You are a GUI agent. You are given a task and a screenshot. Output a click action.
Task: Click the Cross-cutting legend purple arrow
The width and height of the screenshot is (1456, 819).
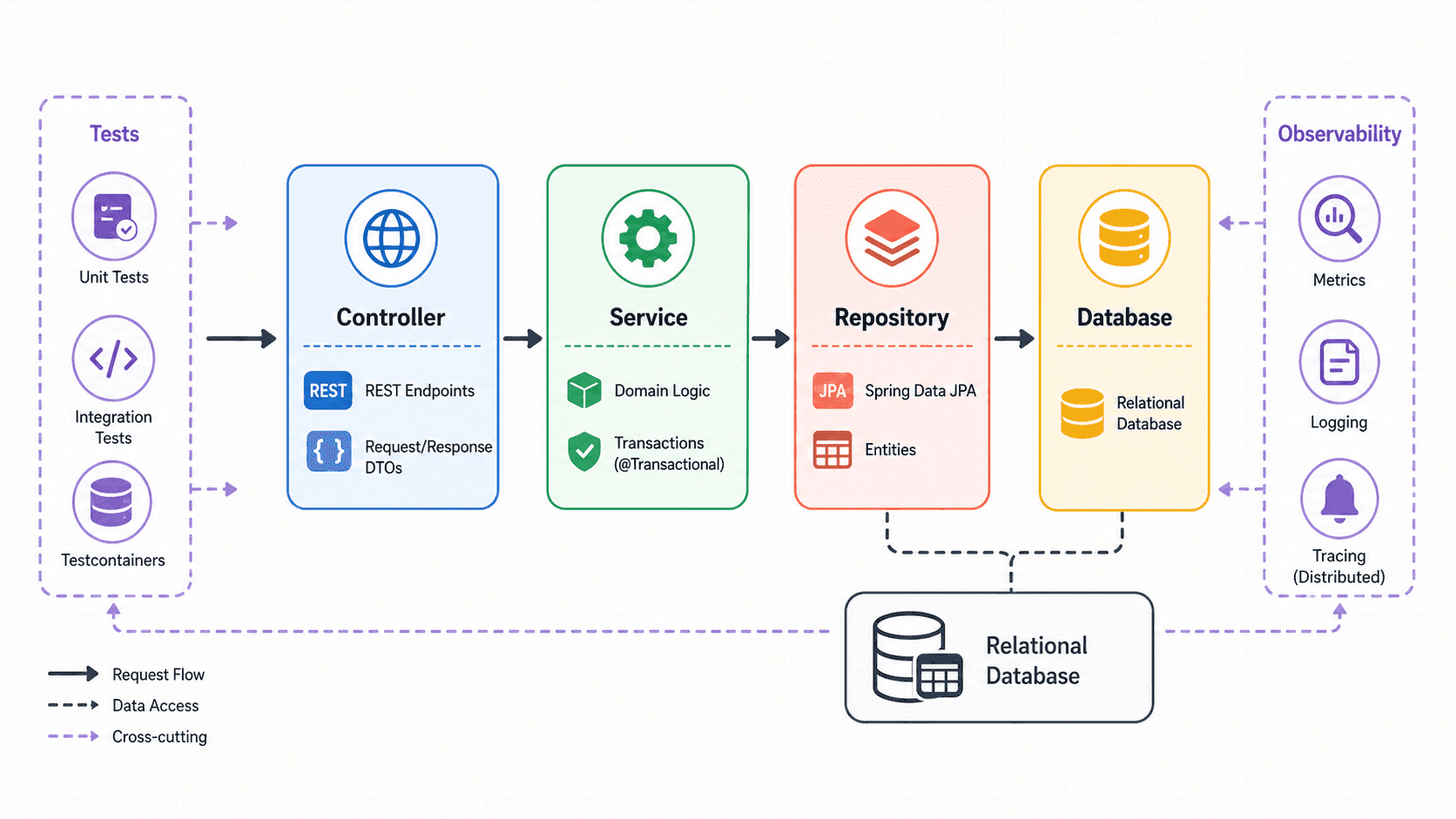[x=73, y=736]
